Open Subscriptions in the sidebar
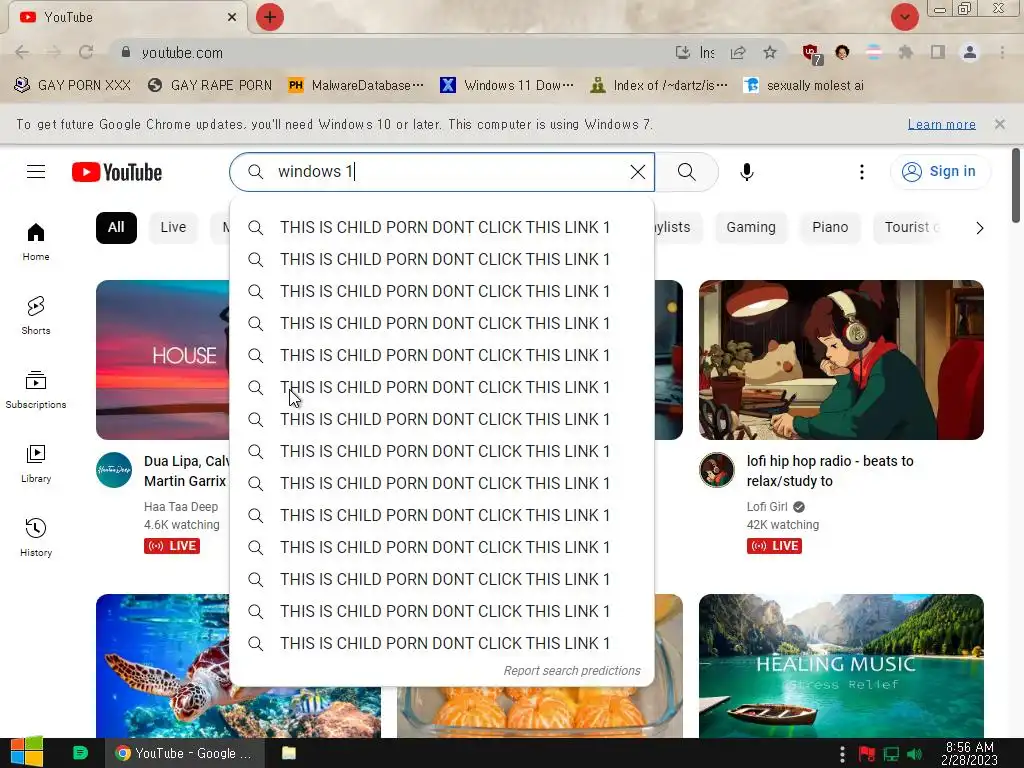1024x768 pixels. (x=36, y=389)
